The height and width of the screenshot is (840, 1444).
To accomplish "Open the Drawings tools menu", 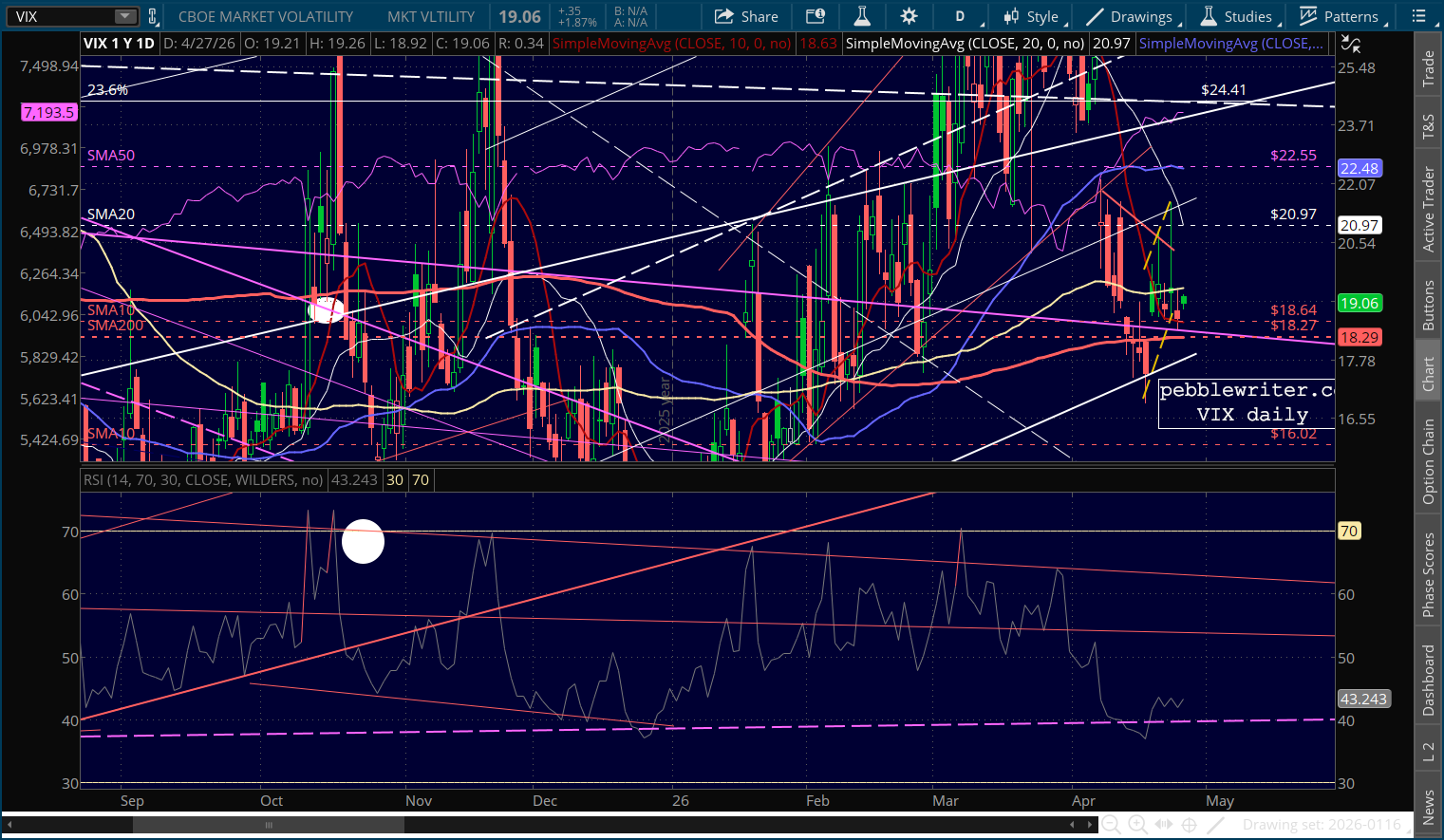I will [1130, 16].
